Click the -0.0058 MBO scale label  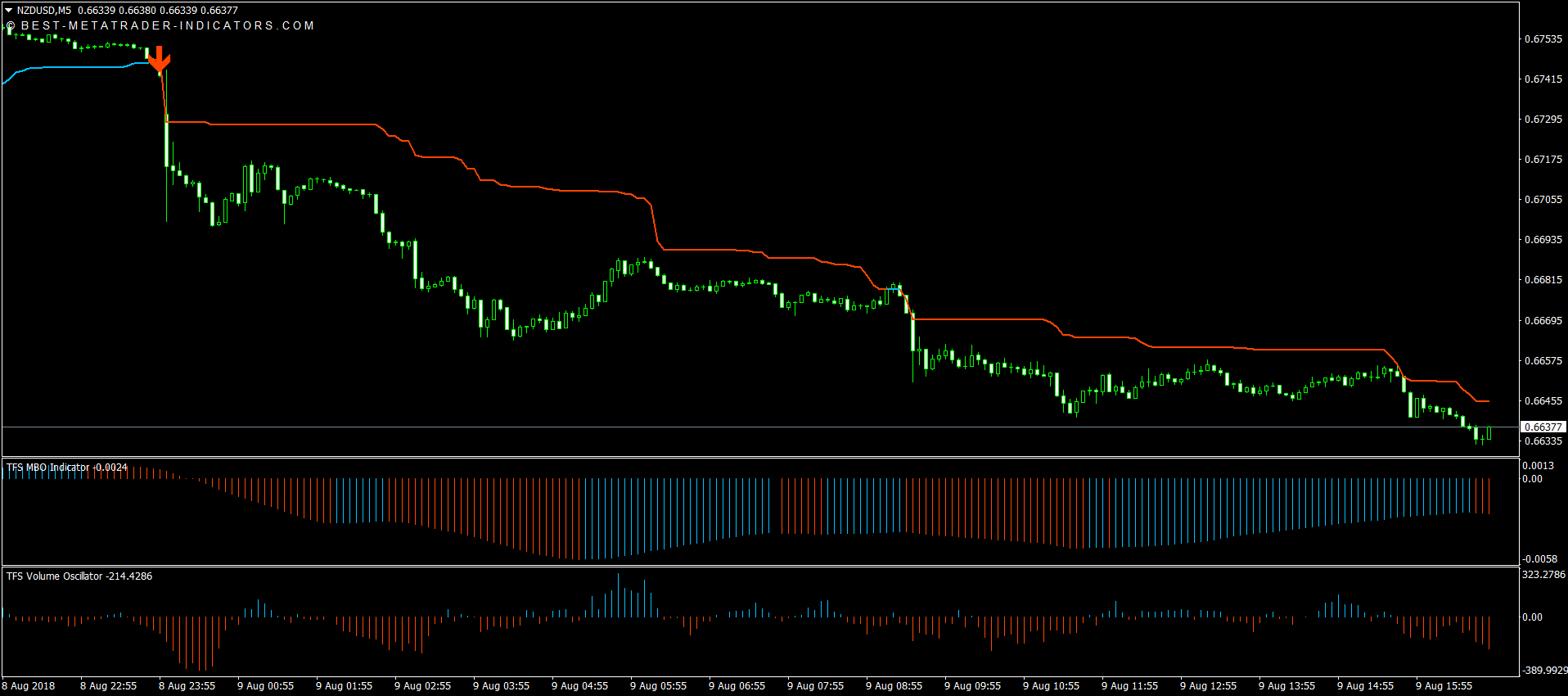click(x=1539, y=558)
